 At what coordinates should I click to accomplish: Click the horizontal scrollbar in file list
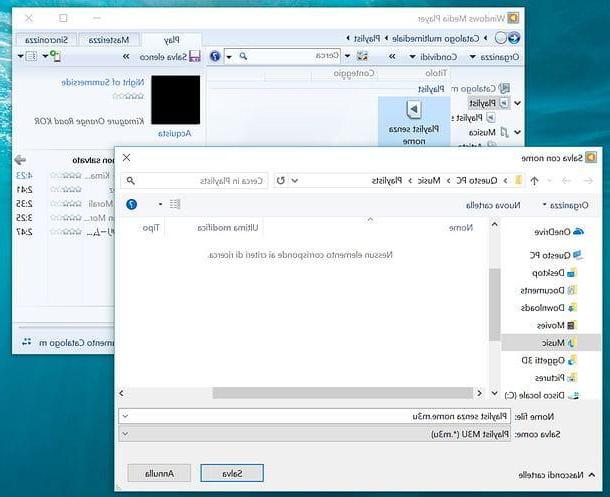pos(343,393)
